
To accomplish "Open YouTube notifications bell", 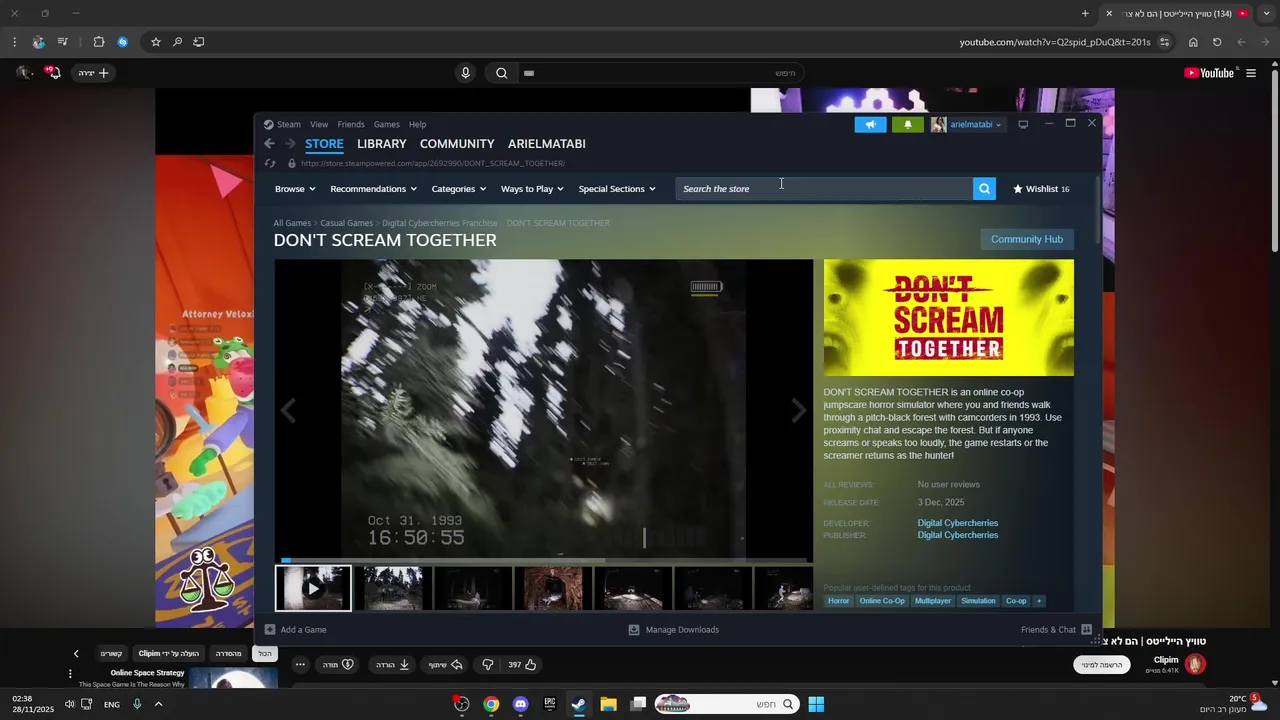I will pos(53,73).
